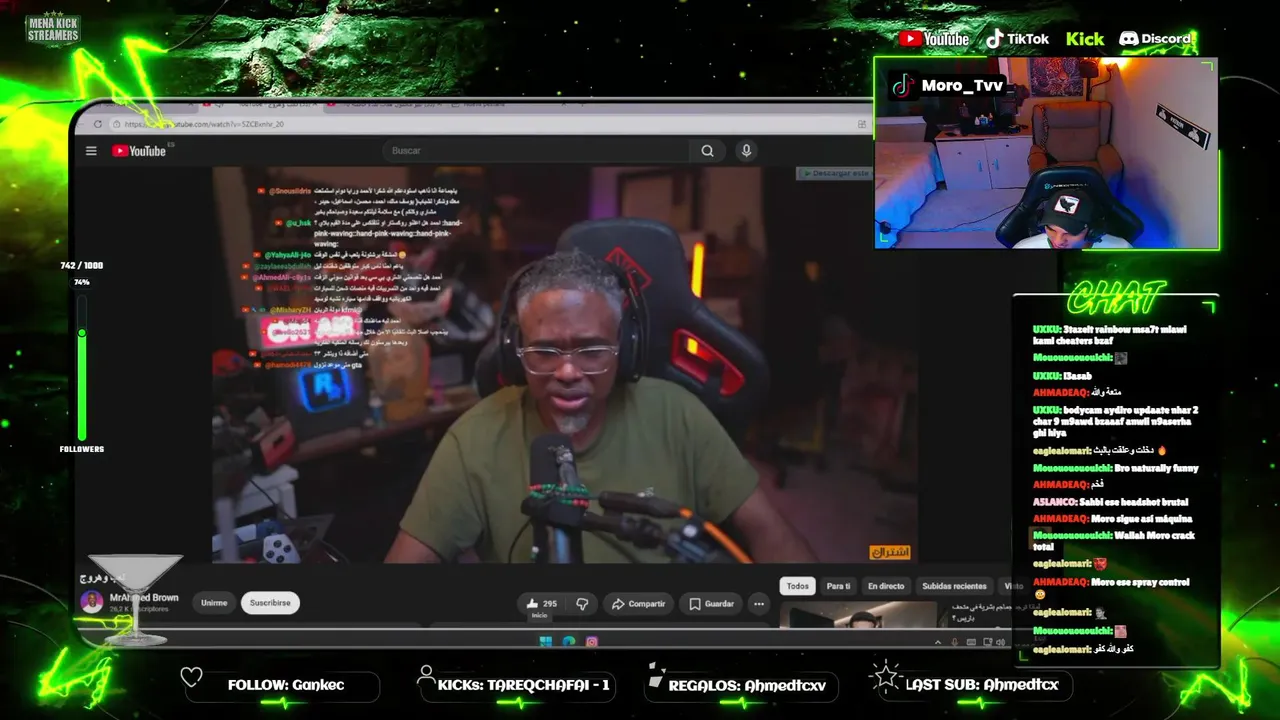1280x720 pixels.
Task: Click the magnifying glass search button
Action: click(707, 151)
